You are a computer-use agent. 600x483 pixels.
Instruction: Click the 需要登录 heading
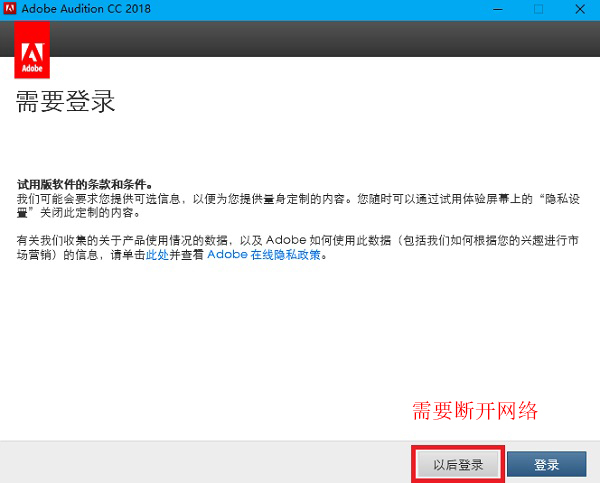click(65, 102)
